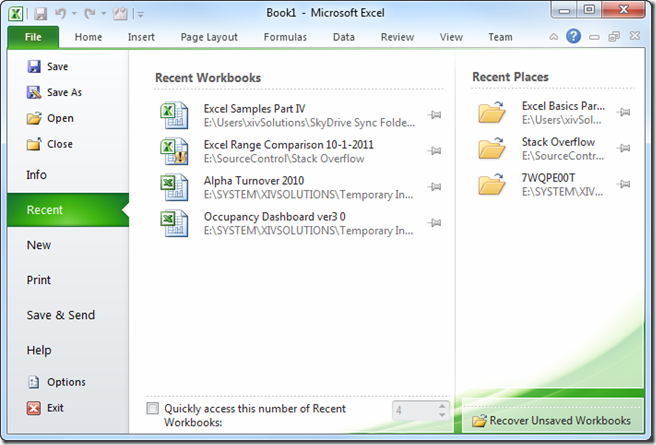This screenshot has height=445, width=656.
Task: Expand the Redo history dropdown arrow
Action: pos(104,15)
